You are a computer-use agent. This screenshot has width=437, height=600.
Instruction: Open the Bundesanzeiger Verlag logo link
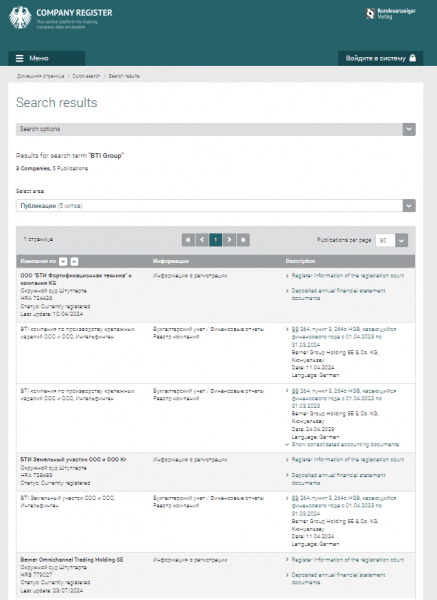(x=390, y=14)
